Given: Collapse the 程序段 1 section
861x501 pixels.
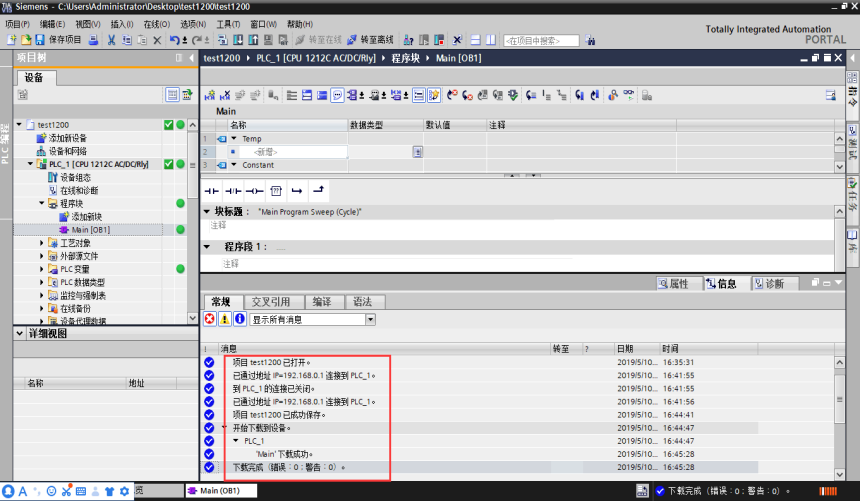Looking at the screenshot, I should click(x=207, y=247).
